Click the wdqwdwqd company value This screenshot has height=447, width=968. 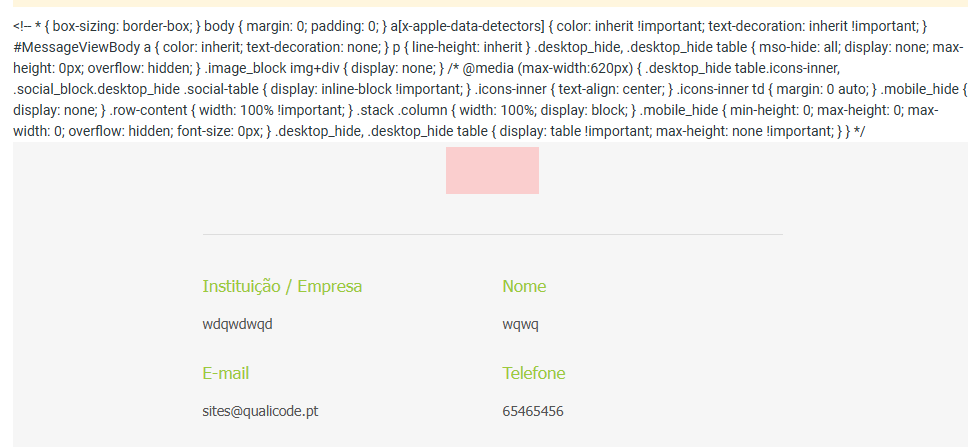237,325
